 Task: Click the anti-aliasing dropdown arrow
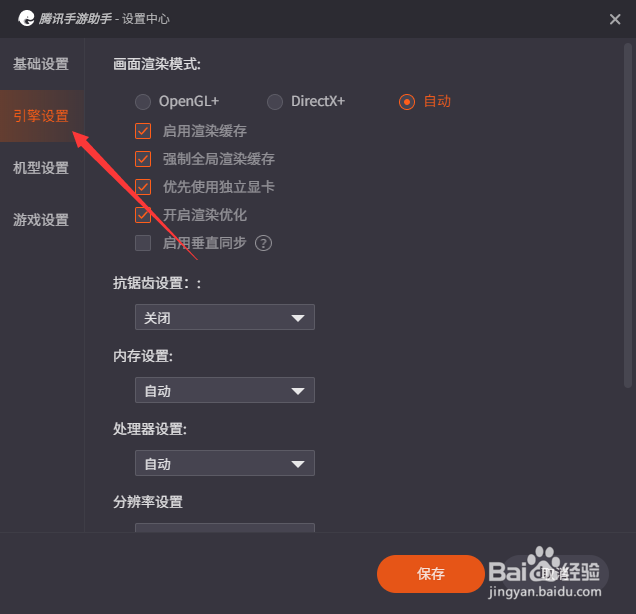click(x=298, y=318)
